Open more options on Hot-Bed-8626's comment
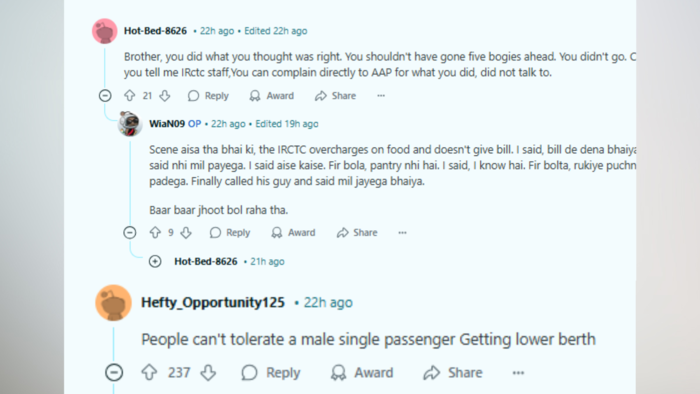This screenshot has width=700, height=394. [381, 95]
